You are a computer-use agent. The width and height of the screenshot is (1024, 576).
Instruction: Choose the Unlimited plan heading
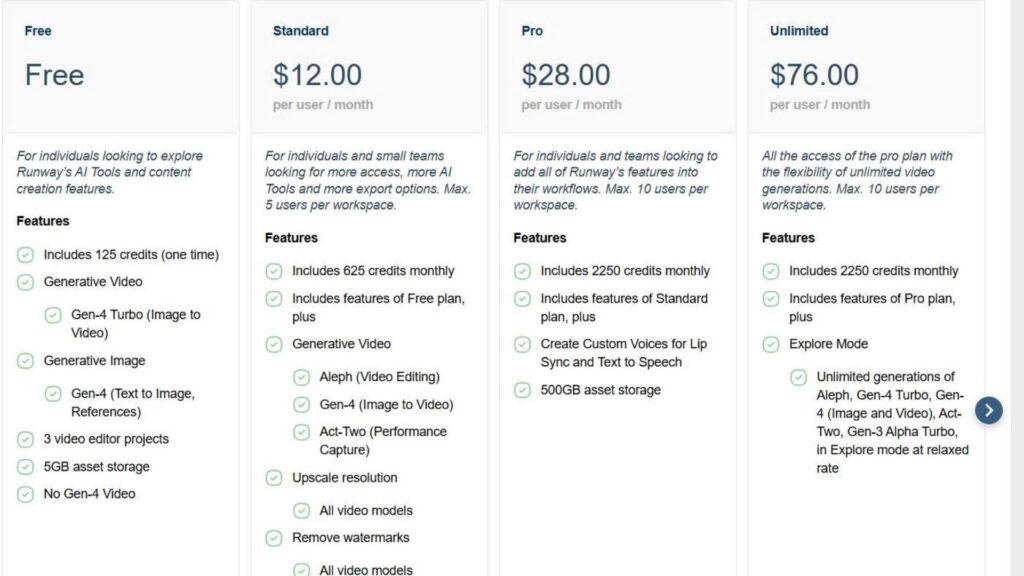[799, 31]
